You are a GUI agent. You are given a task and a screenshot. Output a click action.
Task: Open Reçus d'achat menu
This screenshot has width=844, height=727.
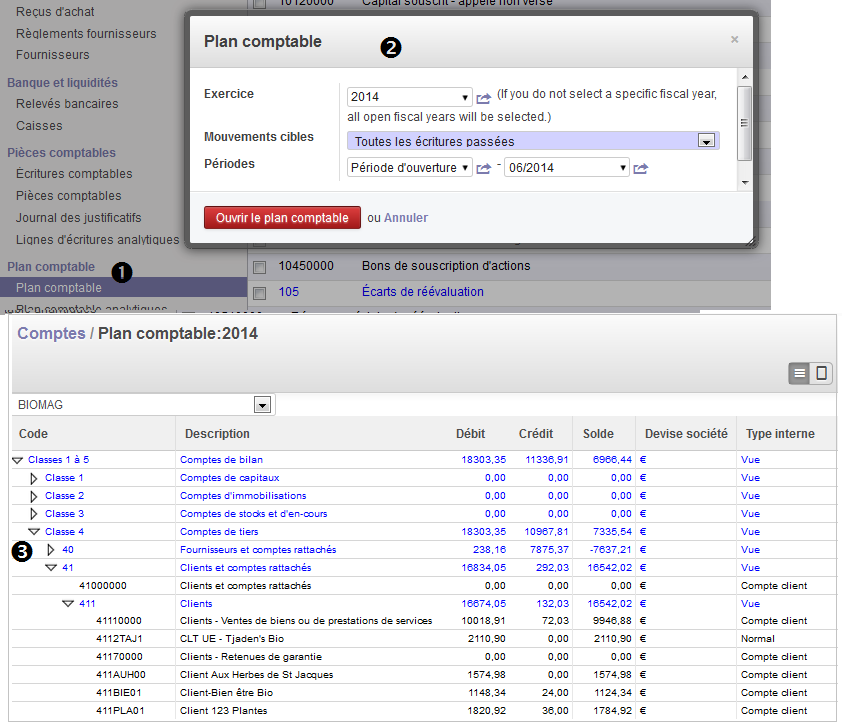click(55, 12)
